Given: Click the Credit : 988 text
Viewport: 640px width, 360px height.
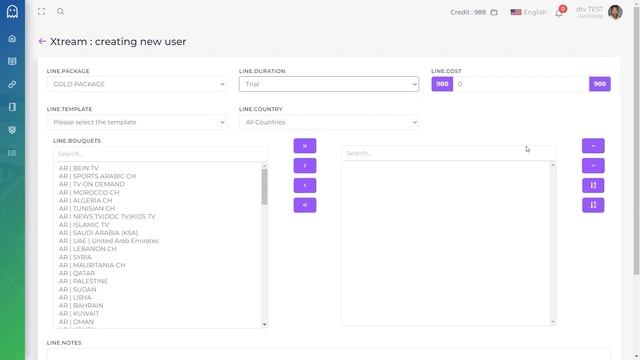Looking at the screenshot, I should (x=468, y=12).
